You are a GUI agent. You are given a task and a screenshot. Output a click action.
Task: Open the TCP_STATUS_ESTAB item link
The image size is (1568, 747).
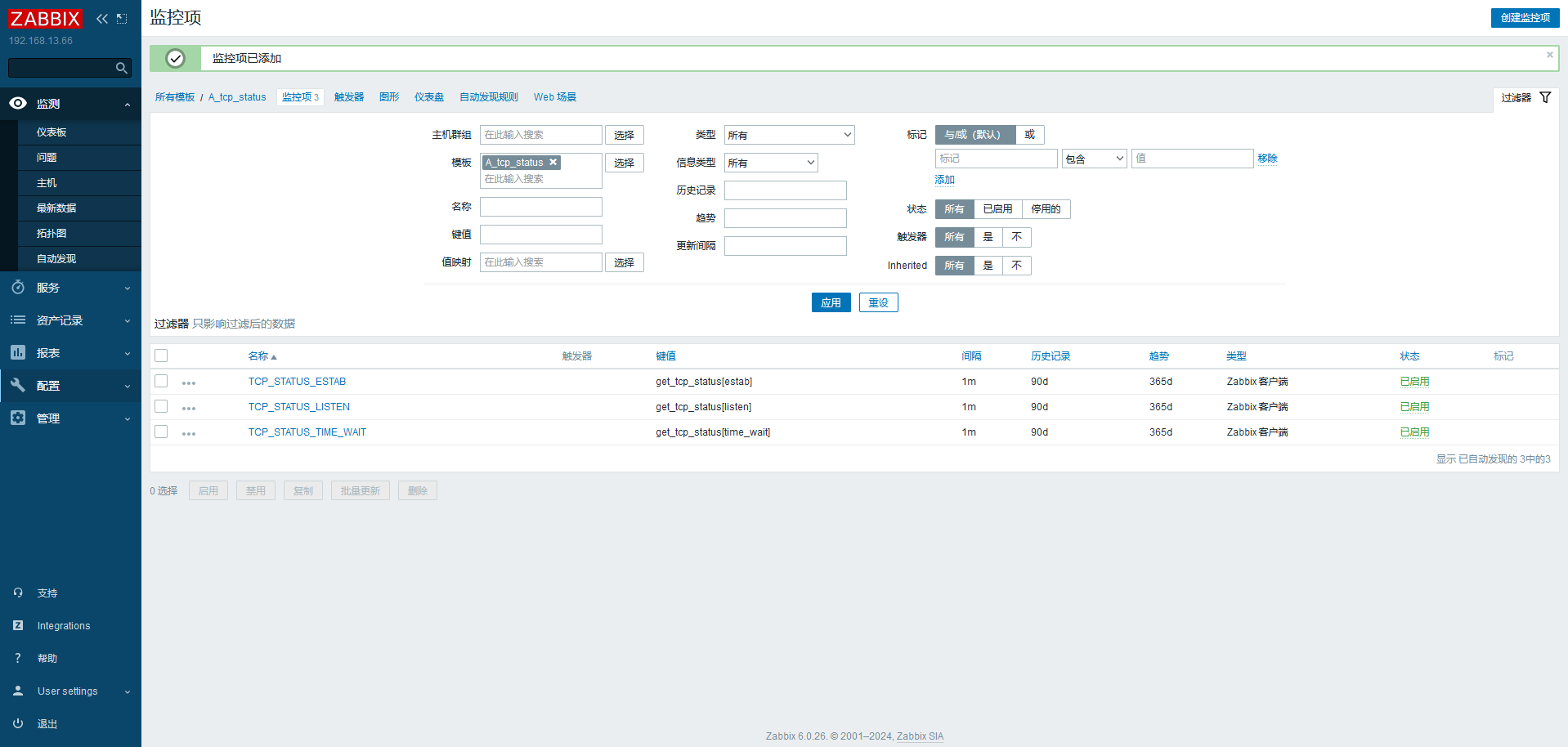point(297,382)
